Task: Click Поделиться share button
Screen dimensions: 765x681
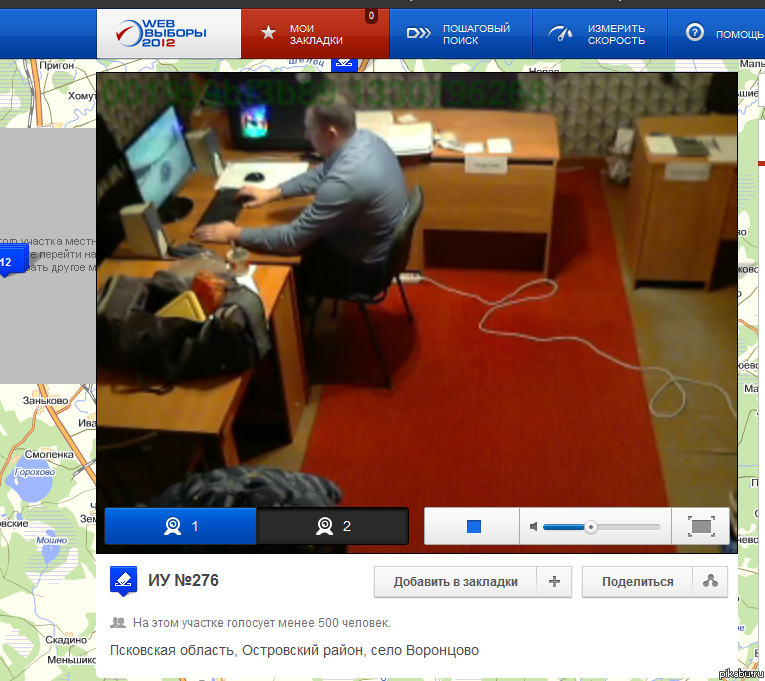Action: coord(638,582)
